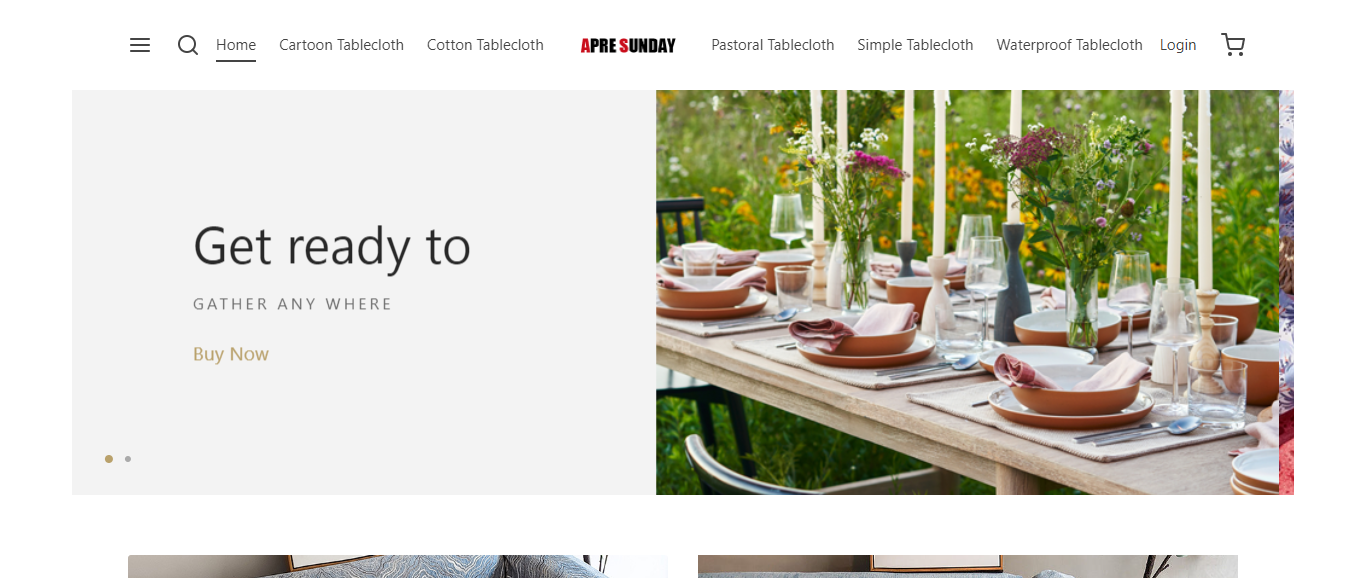Click the search magnifier icon
The height and width of the screenshot is (578, 1366).
coord(188,45)
